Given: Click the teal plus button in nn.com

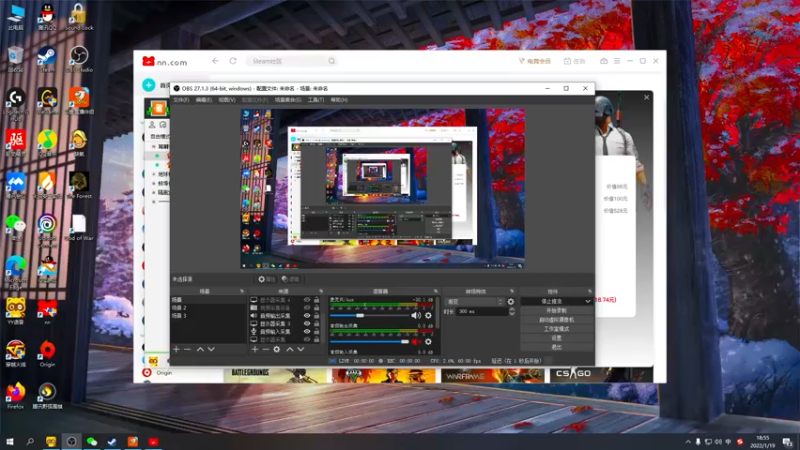Looking at the screenshot, I should (x=148, y=85).
